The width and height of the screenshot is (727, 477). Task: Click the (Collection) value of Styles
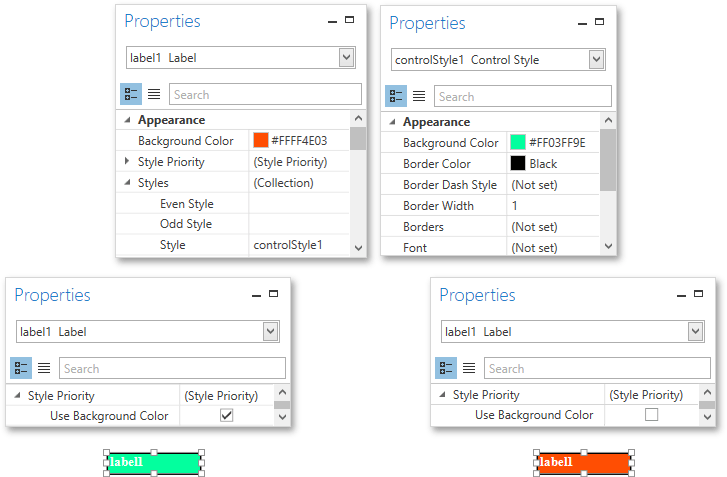coord(283,183)
